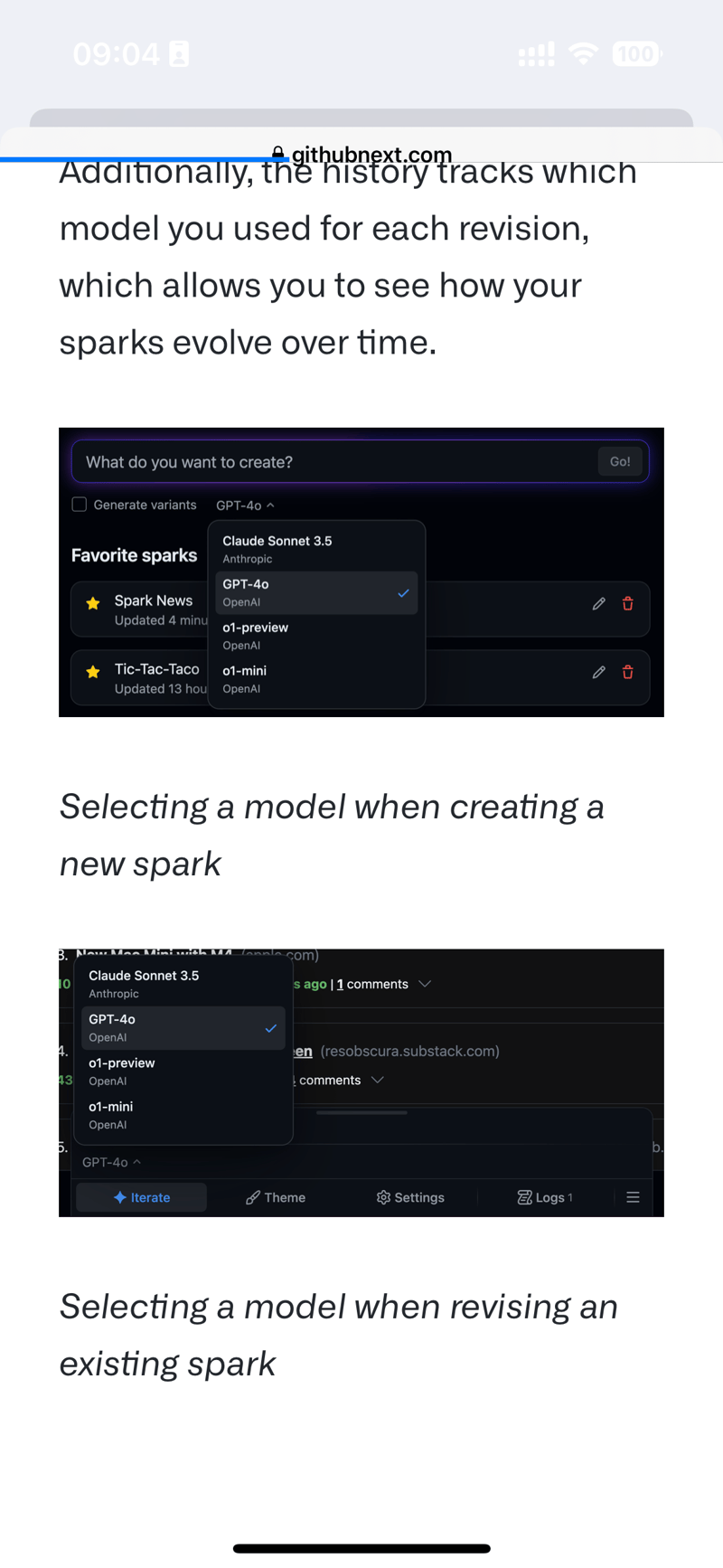Click the Go! button
The width and height of the screenshot is (723, 1568).
click(620, 461)
